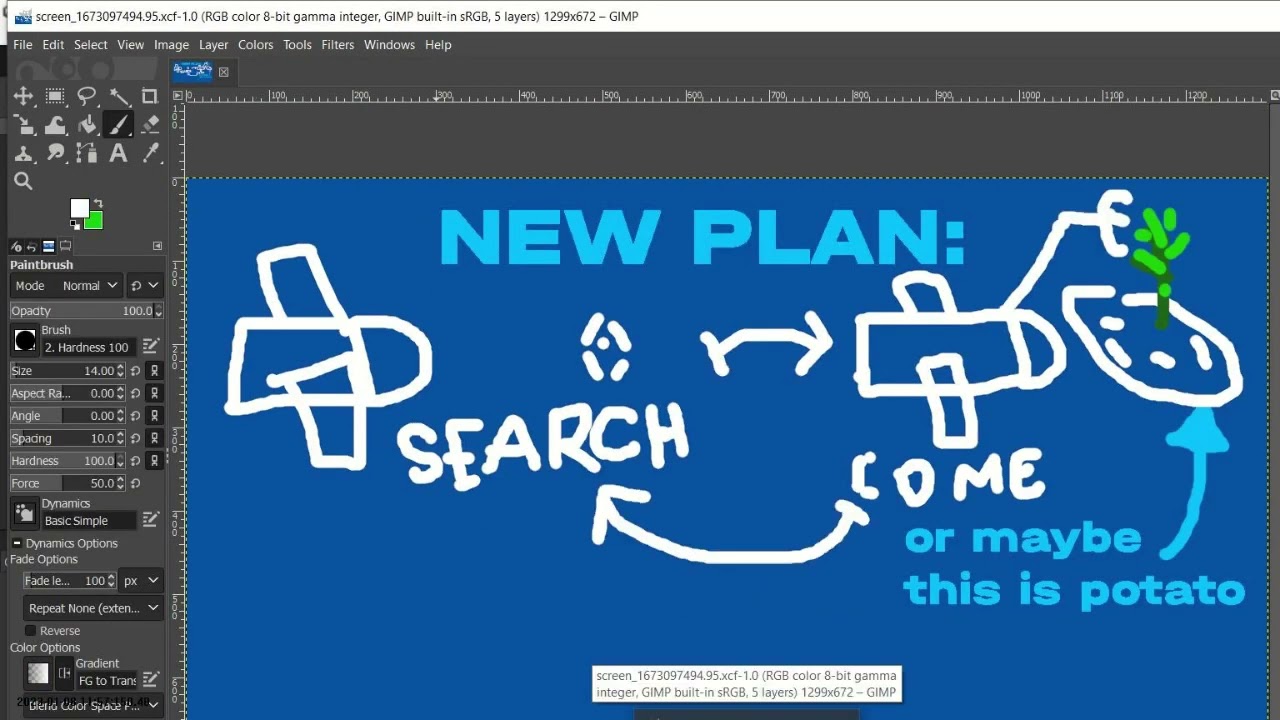The image size is (1280, 720).
Task: Click the gradient preview swatch
Action: [x=38, y=673]
